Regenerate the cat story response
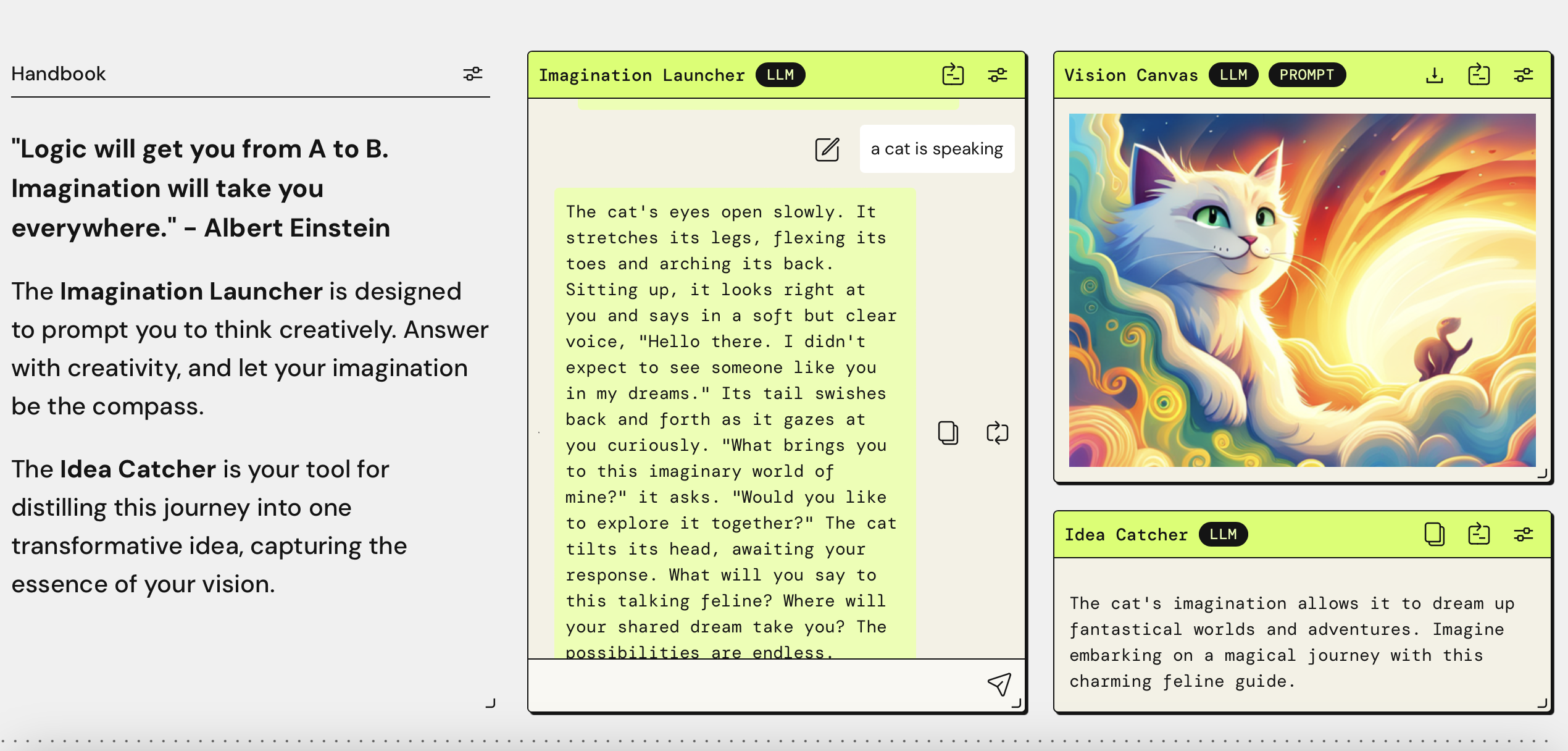 [x=997, y=432]
